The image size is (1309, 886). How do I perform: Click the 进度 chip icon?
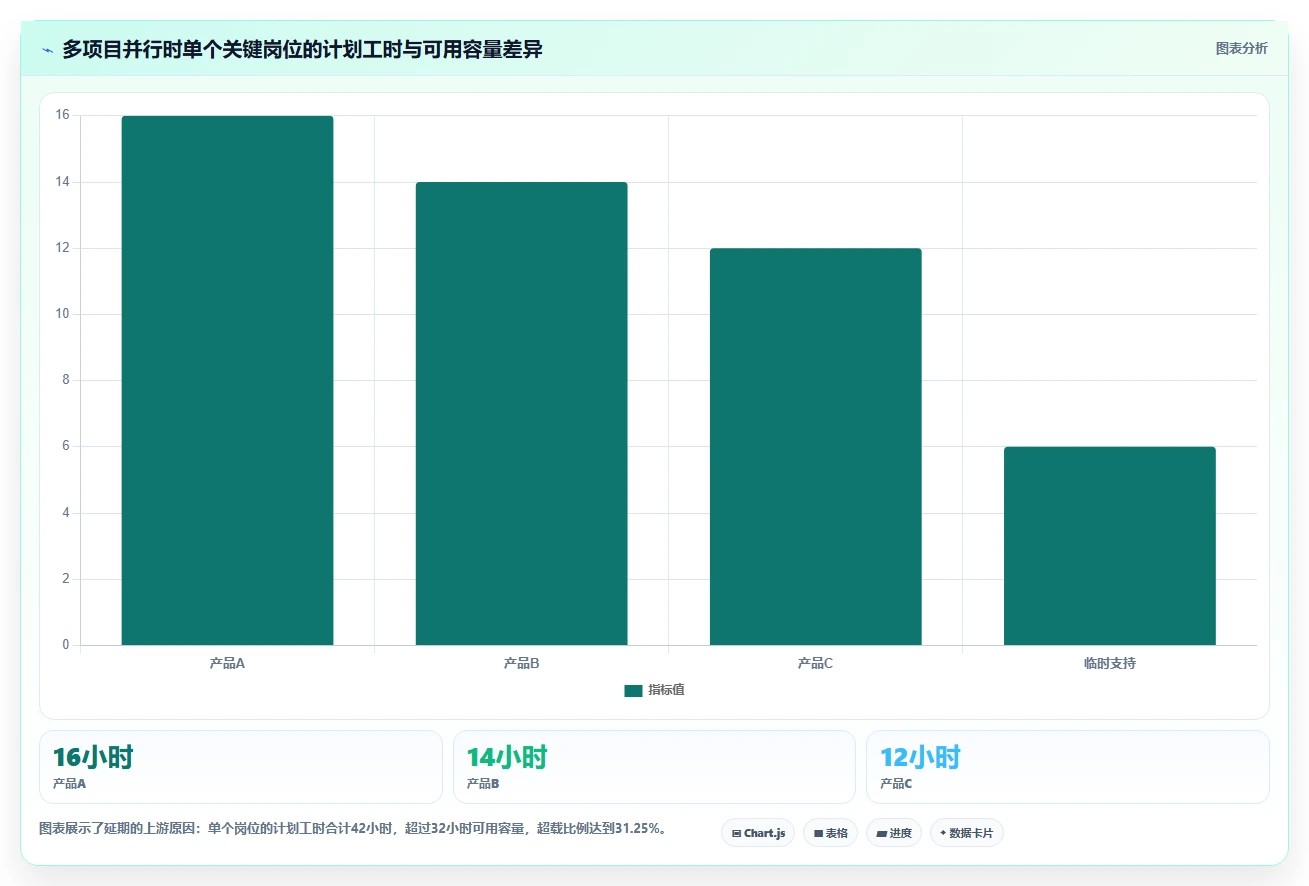tap(881, 833)
